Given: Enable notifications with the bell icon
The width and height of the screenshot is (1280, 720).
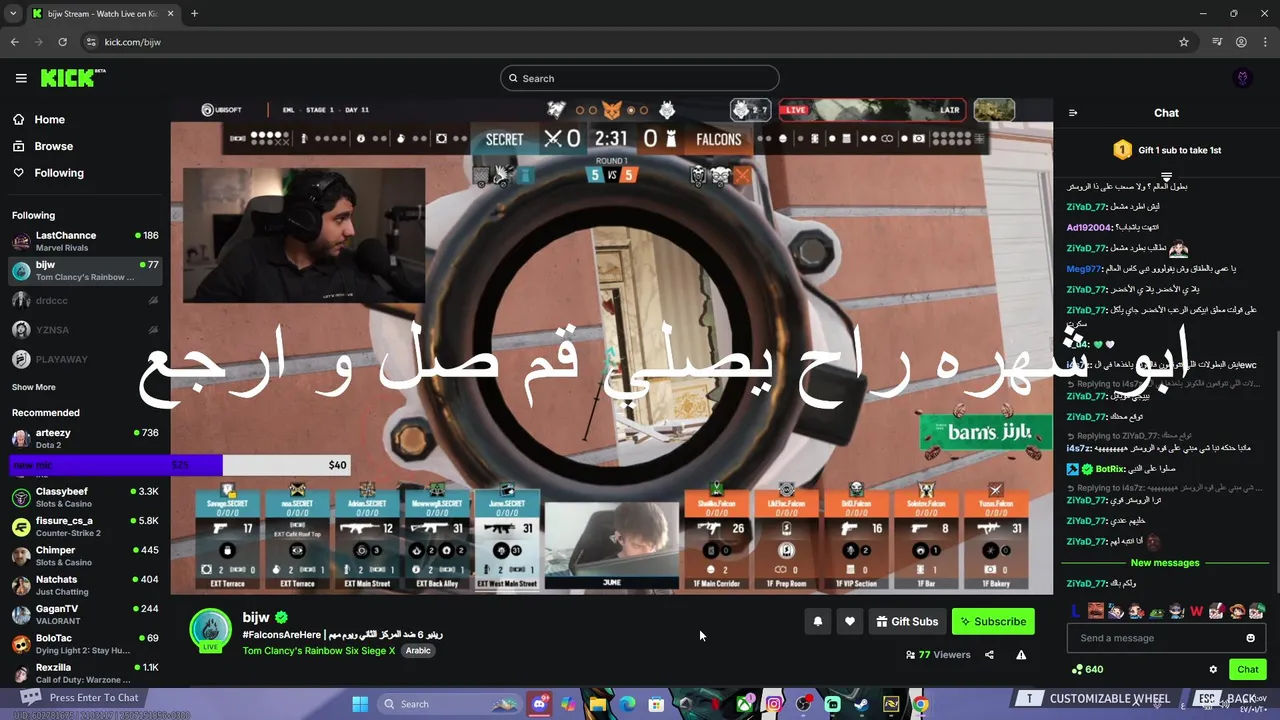Looking at the screenshot, I should (818, 621).
